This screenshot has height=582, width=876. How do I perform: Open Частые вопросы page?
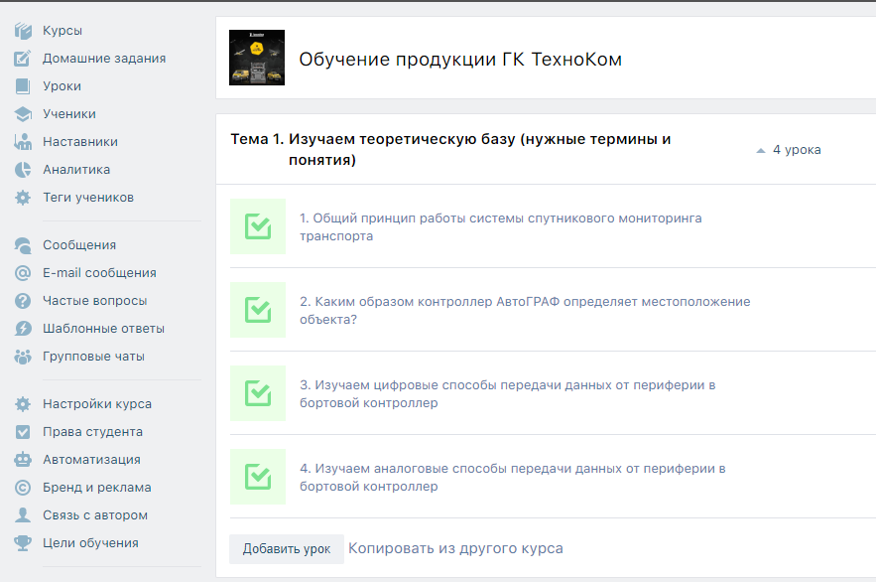pos(95,301)
